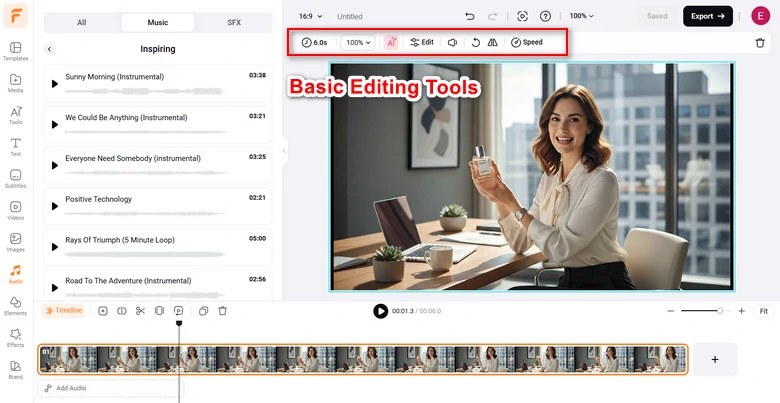Viewport: 780px width, 403px height.
Task: Switch to the SFX tab
Action: [234, 22]
